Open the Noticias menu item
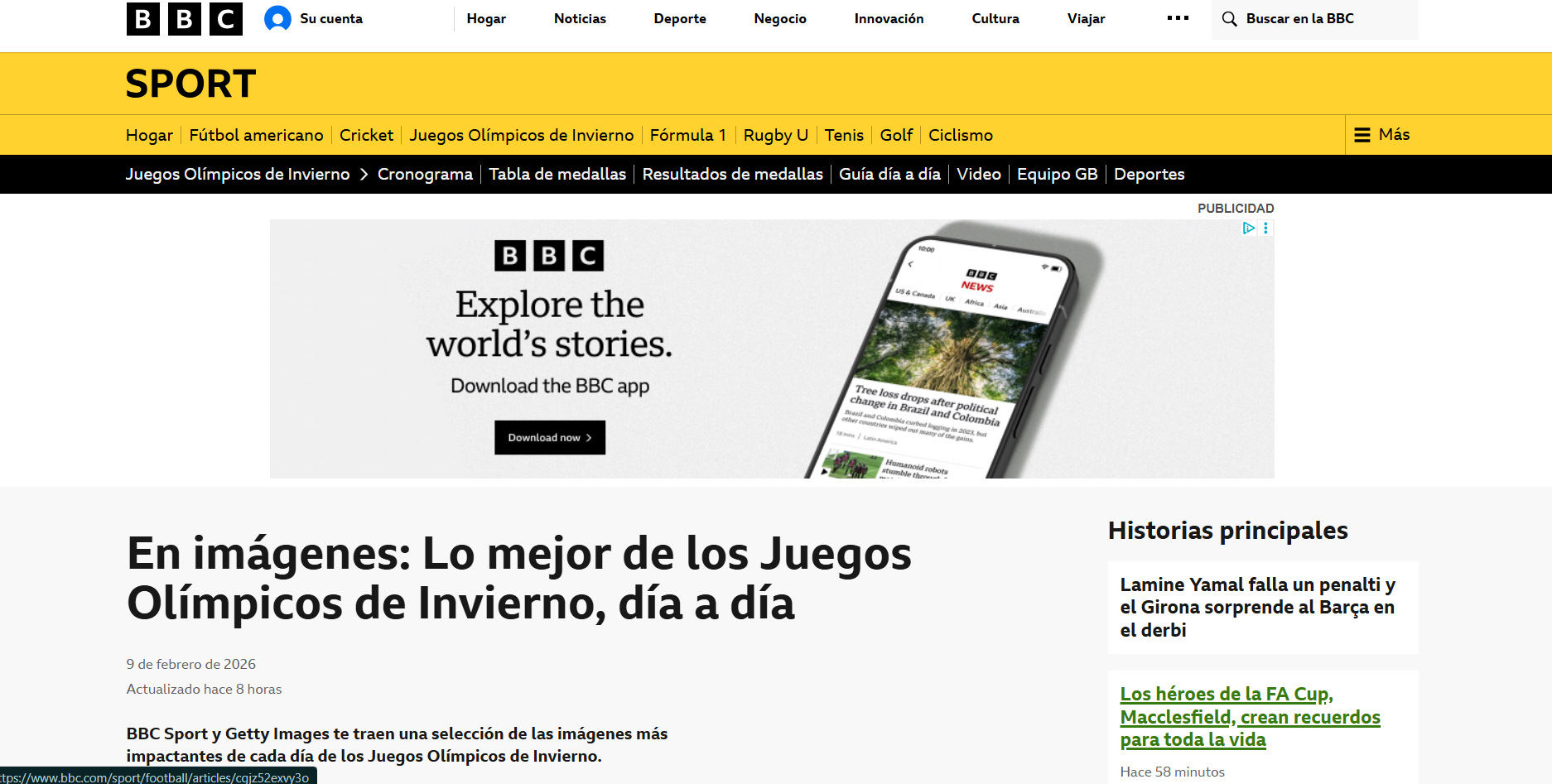The height and width of the screenshot is (784, 1552). pos(580,19)
